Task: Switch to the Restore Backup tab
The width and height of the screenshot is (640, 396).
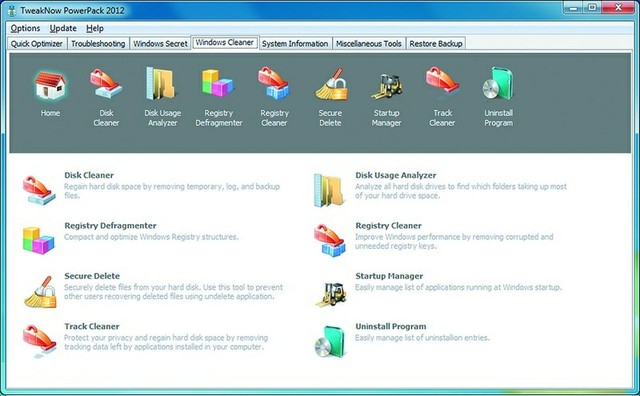Action: point(436,44)
